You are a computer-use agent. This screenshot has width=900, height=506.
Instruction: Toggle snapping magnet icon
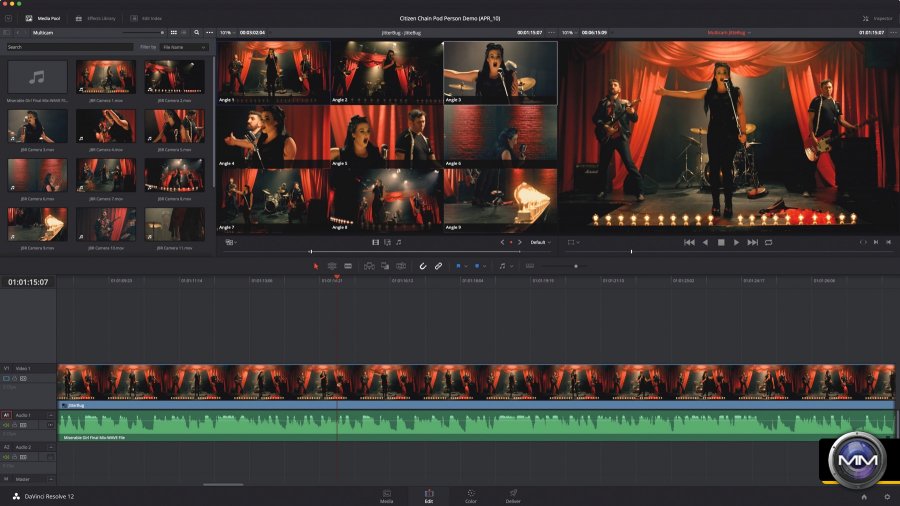[422, 266]
